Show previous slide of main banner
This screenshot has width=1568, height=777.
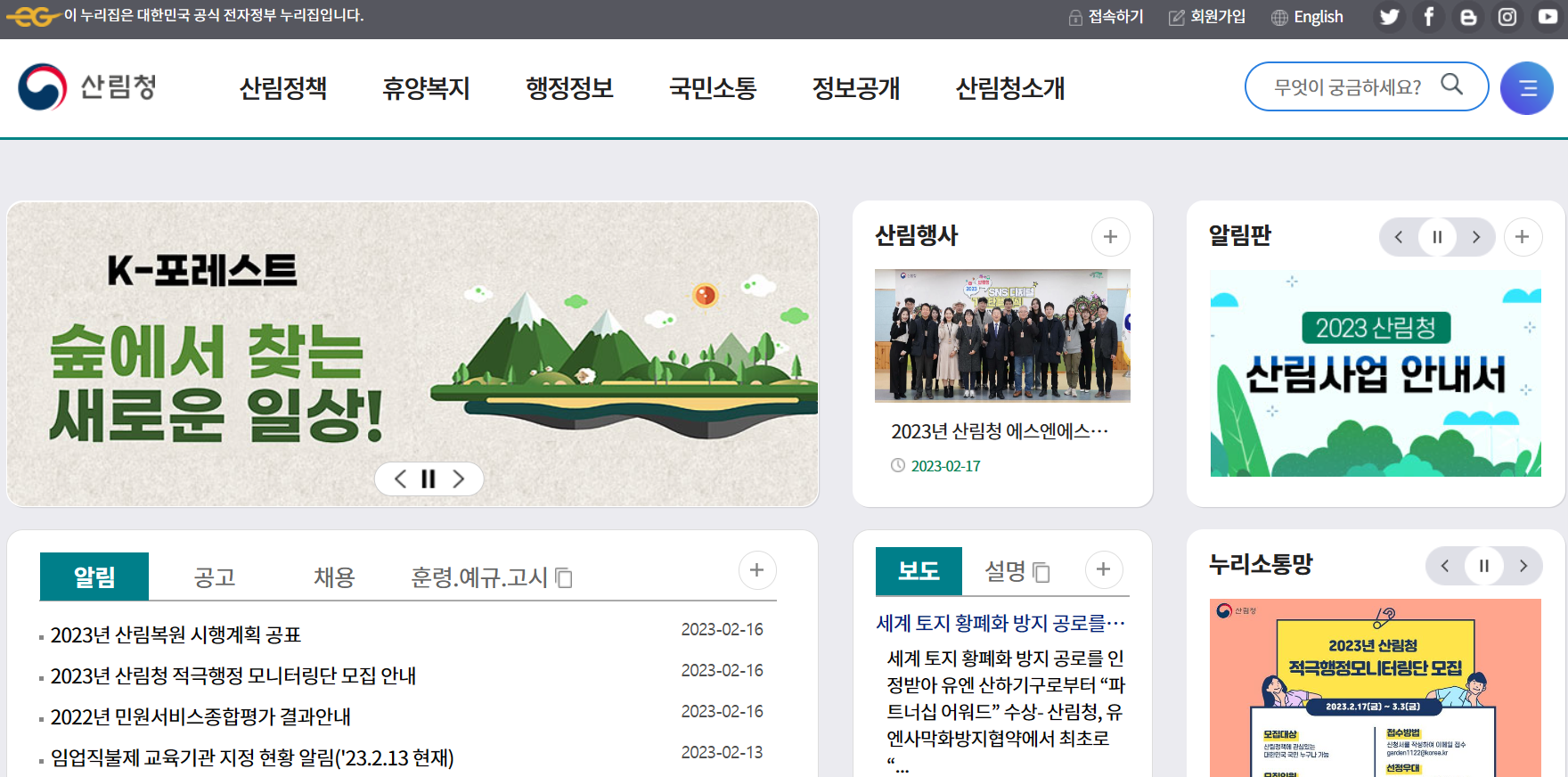401,479
